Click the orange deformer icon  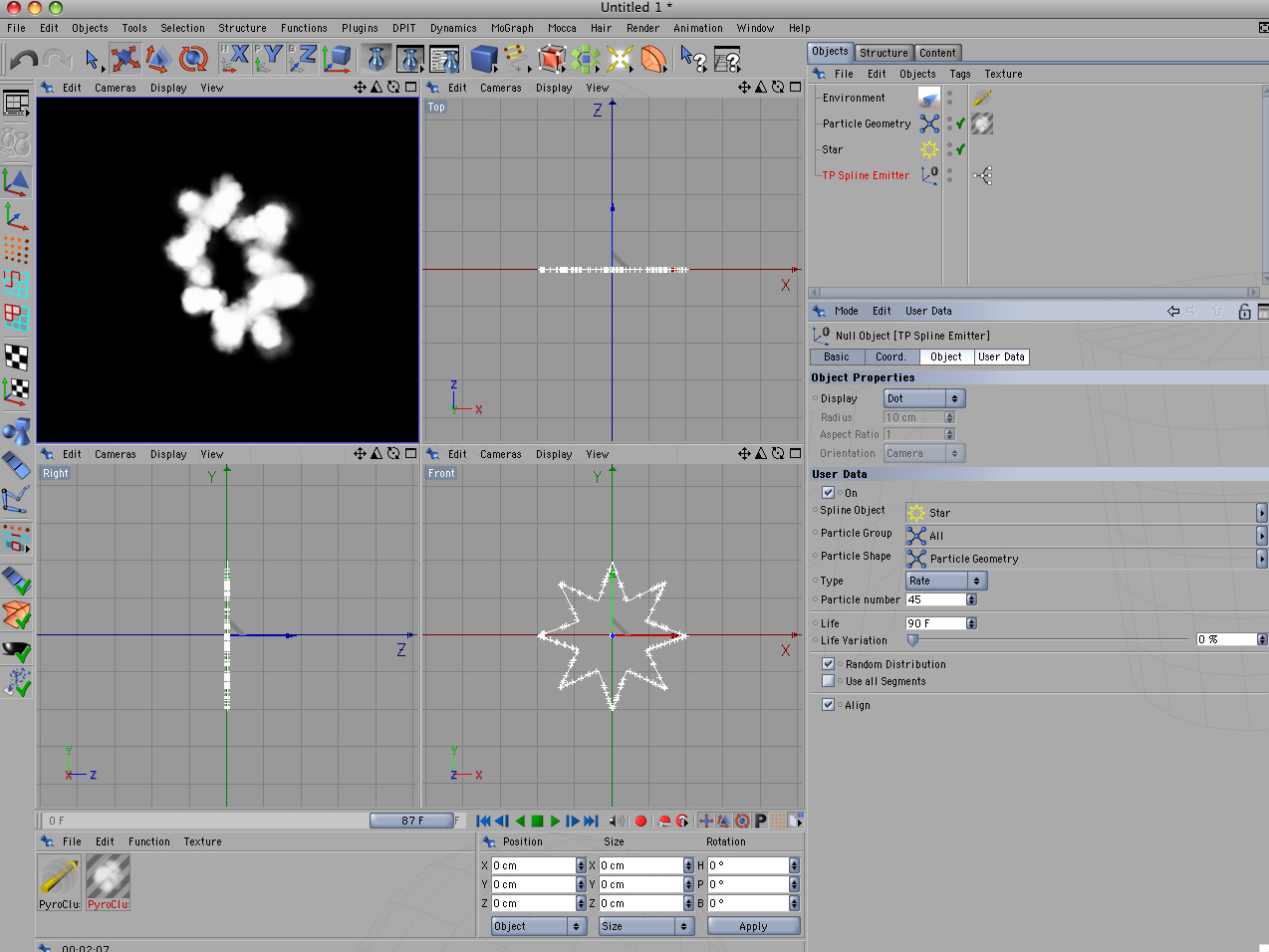[653, 59]
